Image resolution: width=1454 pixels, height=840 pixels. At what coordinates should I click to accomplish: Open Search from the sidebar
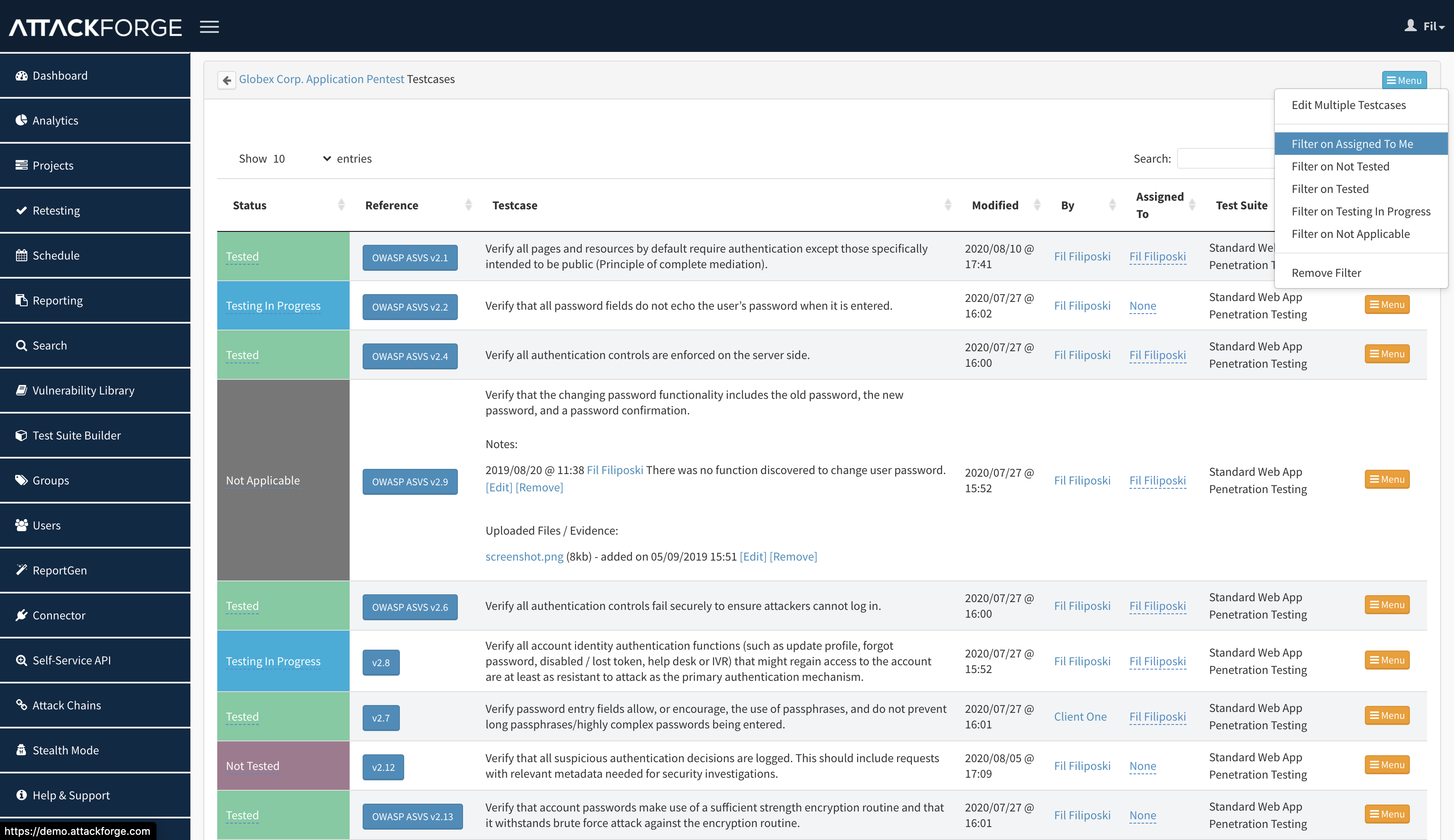coord(95,346)
